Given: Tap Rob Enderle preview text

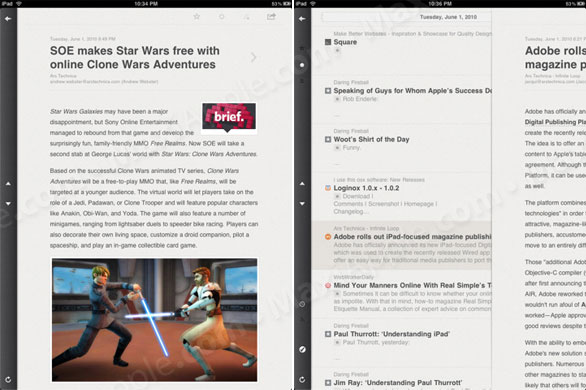Looking at the screenshot, I should pyautogui.click(x=360, y=99).
